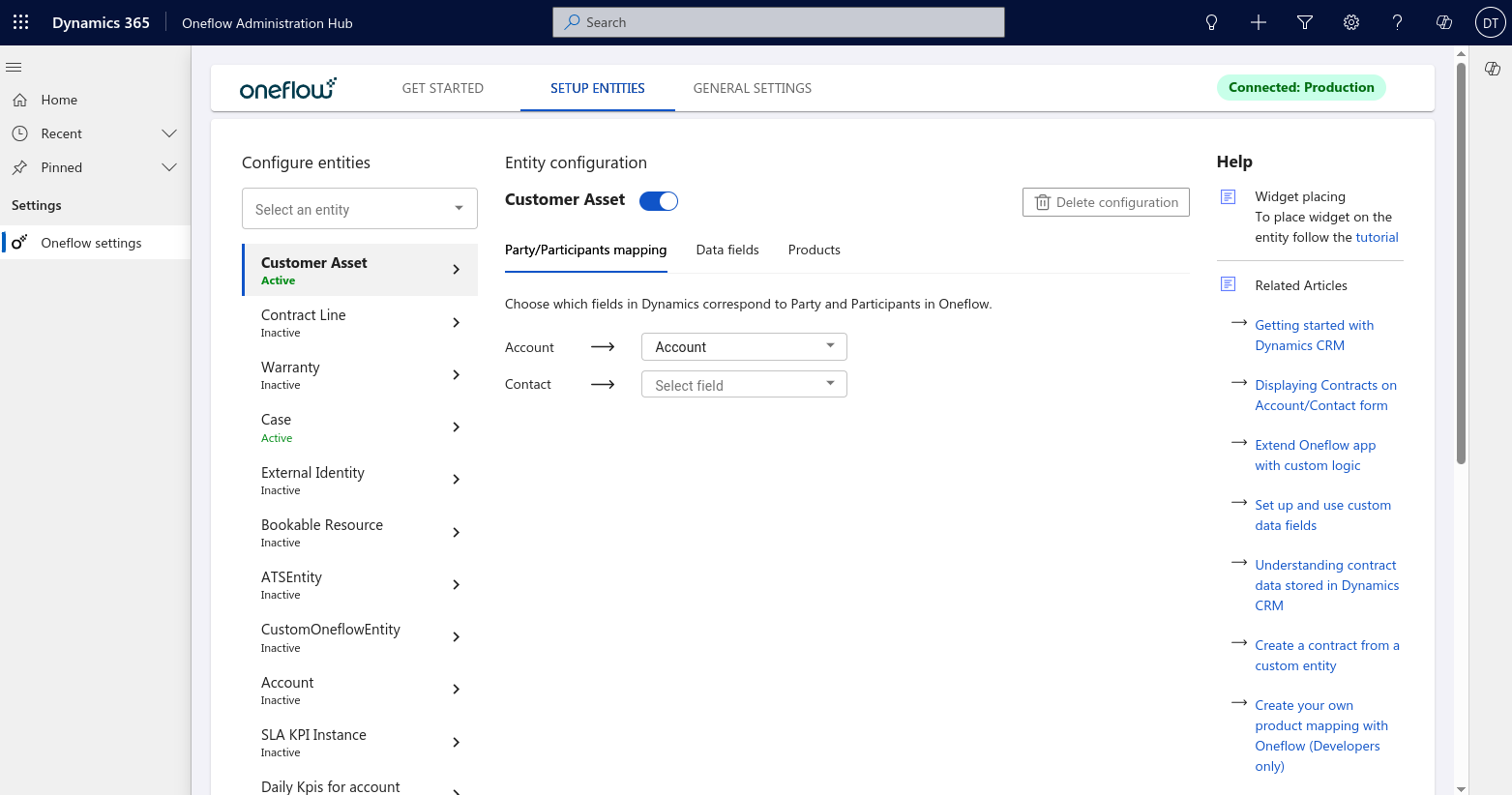The width and height of the screenshot is (1512, 795).
Task: Switch to the GENERAL SETTINGS tab
Action: point(753,88)
